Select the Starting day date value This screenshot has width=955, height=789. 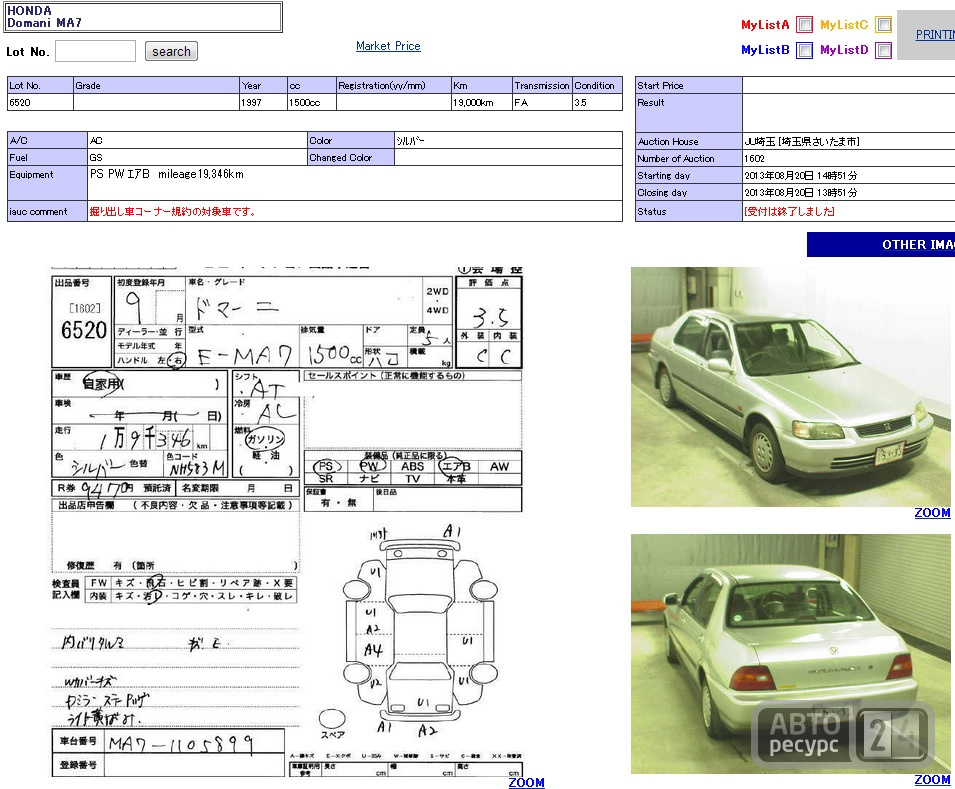click(800, 175)
